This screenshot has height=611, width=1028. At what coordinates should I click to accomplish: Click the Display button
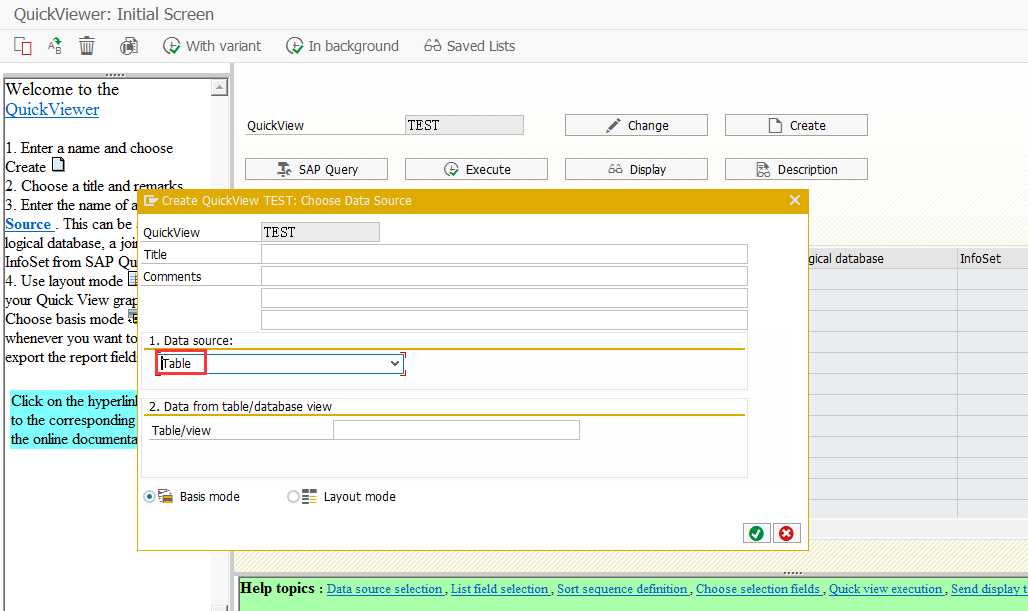[x=636, y=169]
